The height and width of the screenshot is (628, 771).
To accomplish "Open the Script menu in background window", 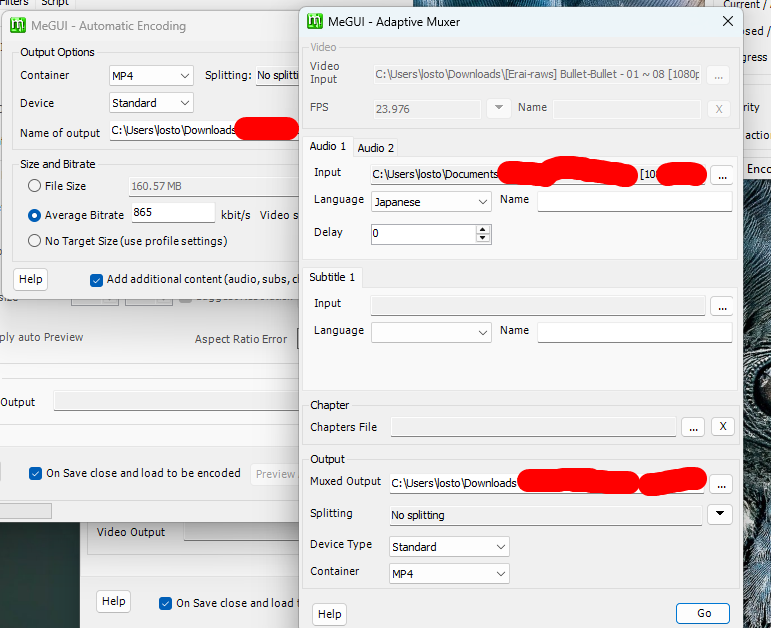I will (55, 3).
